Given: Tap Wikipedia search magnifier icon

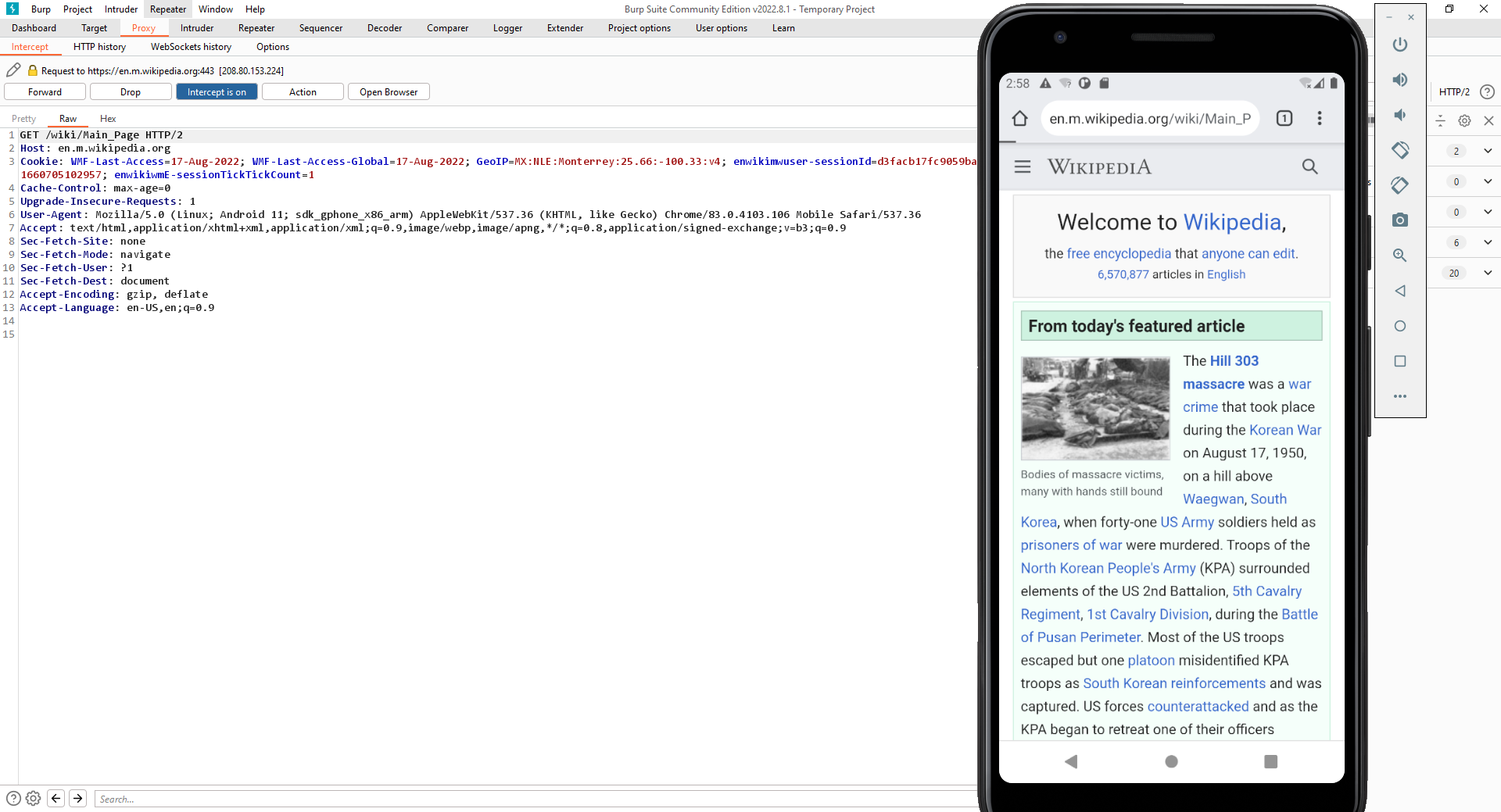Looking at the screenshot, I should tap(1310, 166).
